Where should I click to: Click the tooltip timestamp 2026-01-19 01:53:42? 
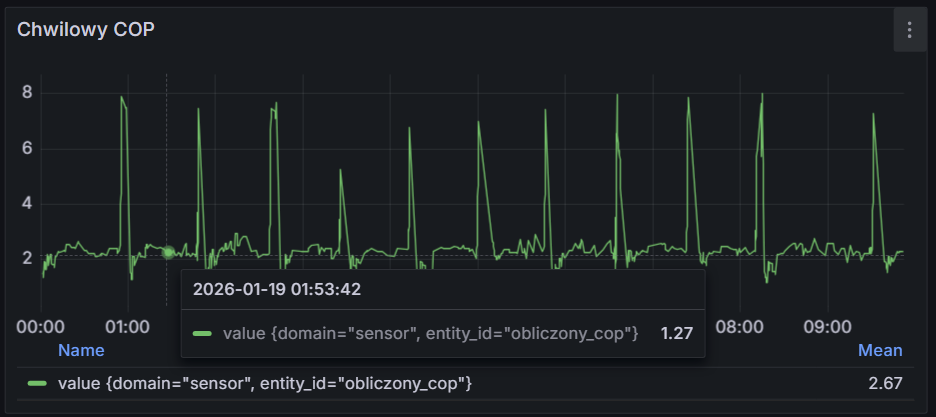click(277, 291)
